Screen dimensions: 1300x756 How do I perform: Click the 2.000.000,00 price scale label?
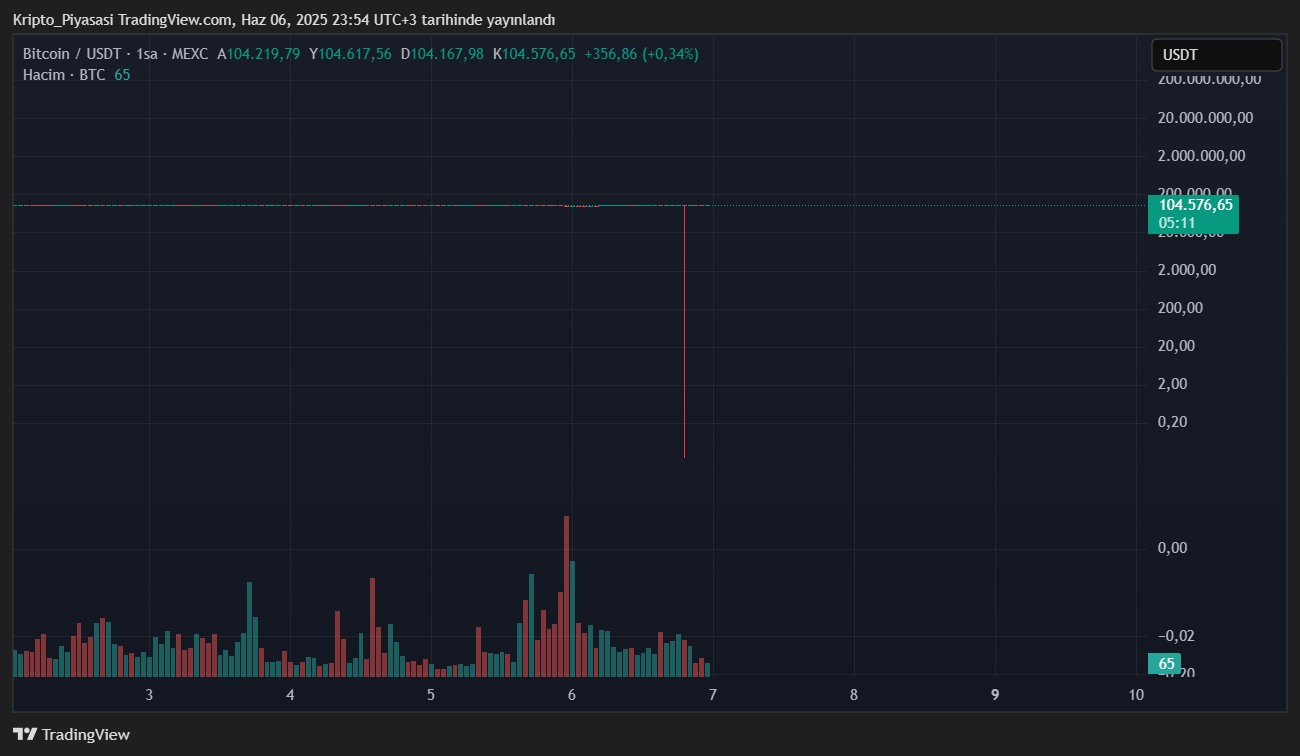[1201, 156]
